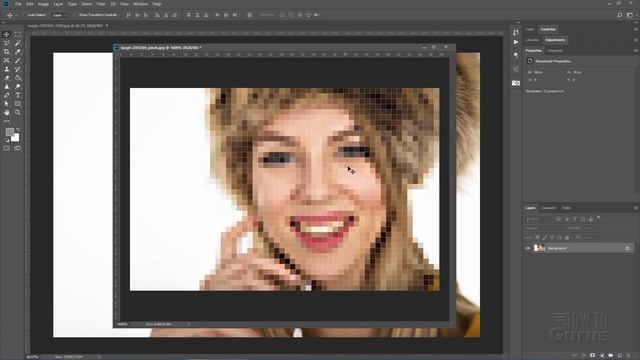640x360 pixels.
Task: Toggle lock all padlock in Layers panel
Action: (567, 238)
